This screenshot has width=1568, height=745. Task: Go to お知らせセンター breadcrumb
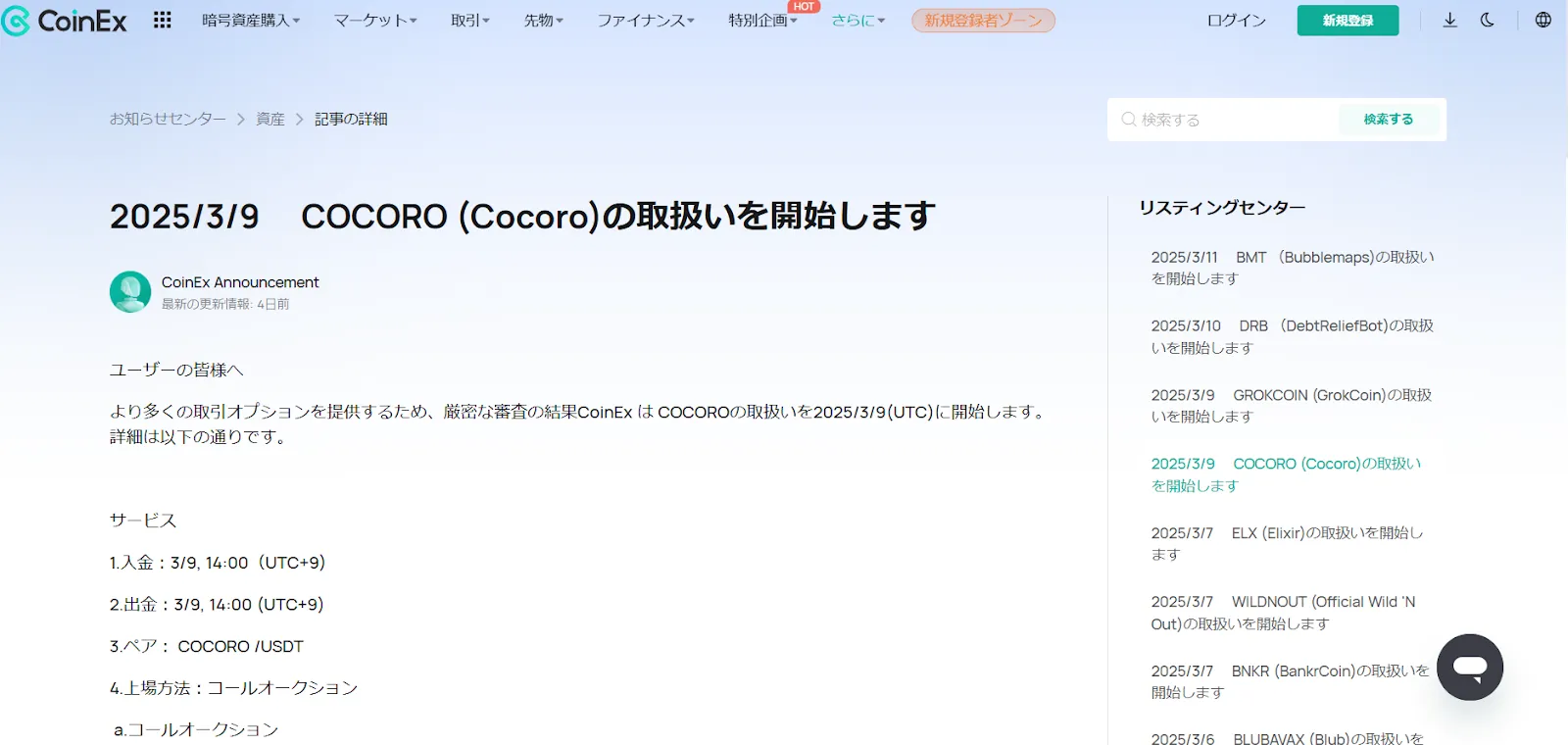point(168,119)
